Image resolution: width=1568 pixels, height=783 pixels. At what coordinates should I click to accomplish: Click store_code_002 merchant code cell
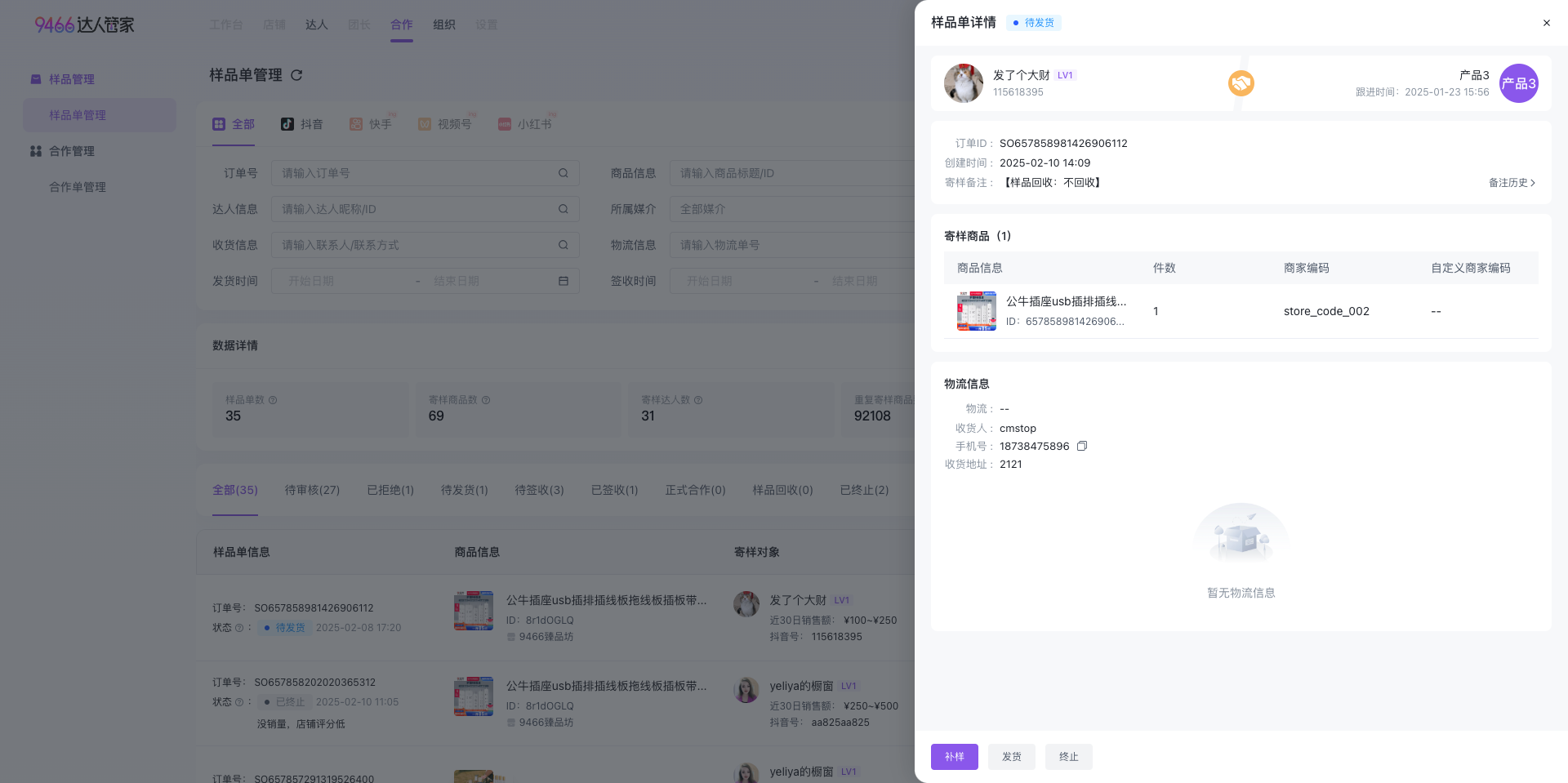(1326, 311)
